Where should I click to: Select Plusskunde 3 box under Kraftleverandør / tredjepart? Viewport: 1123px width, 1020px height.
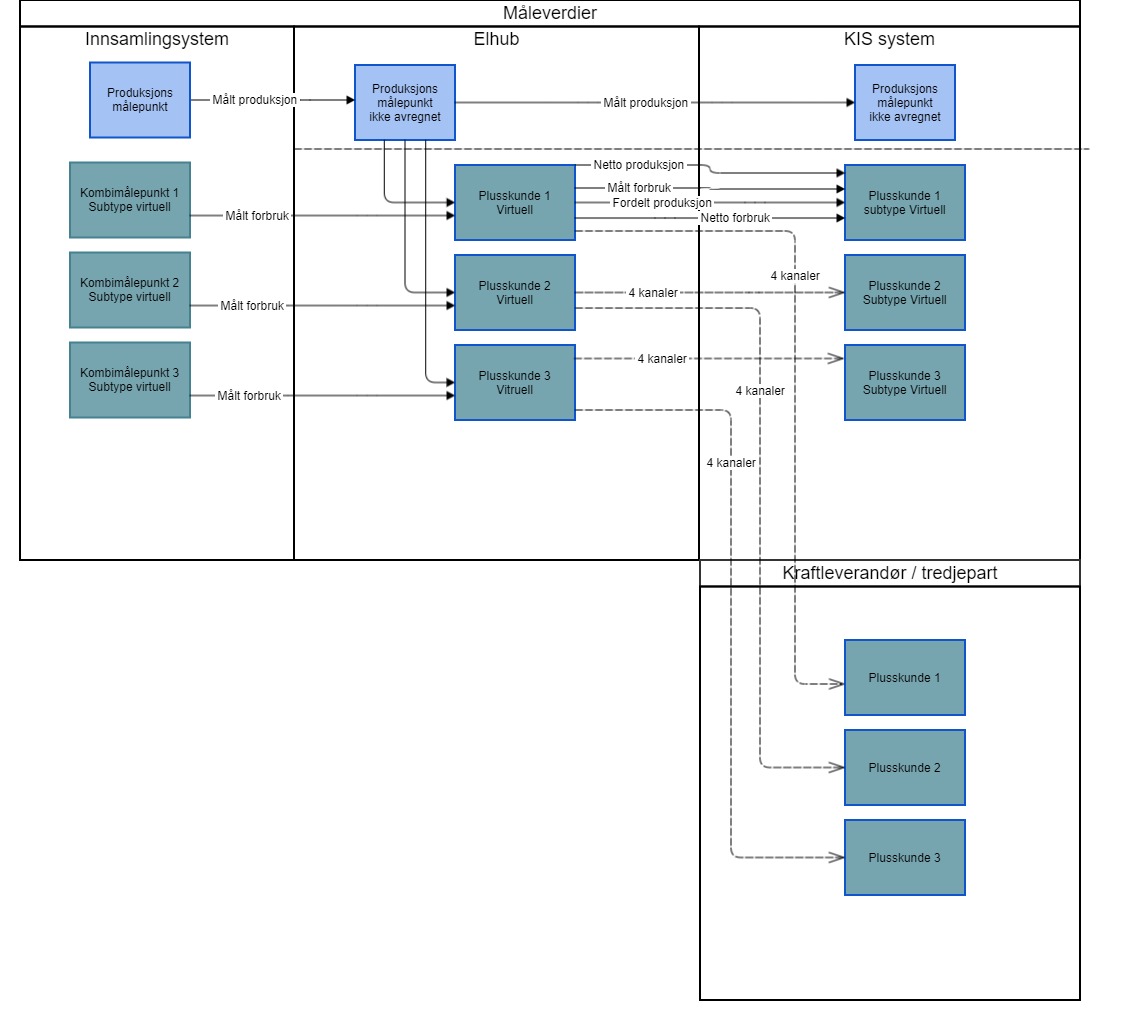905,858
